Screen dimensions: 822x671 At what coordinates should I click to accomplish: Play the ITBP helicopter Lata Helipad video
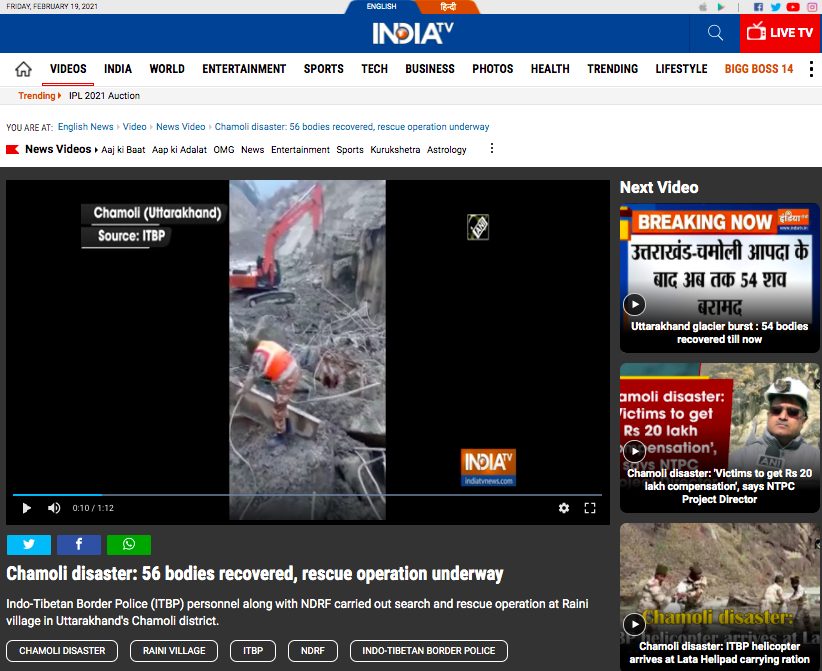click(719, 597)
